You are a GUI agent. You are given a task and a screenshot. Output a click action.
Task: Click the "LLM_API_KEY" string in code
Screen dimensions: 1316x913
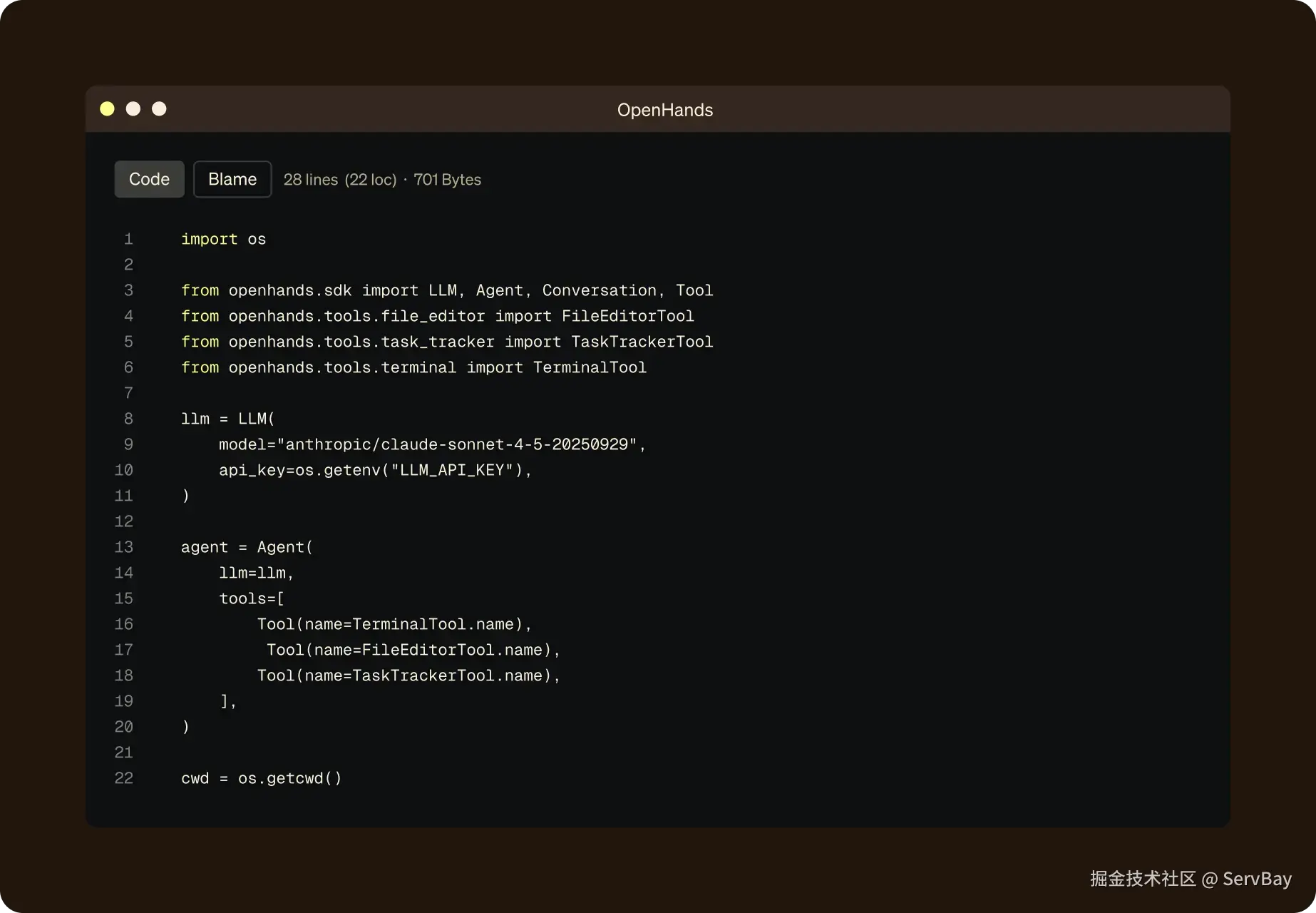click(x=452, y=470)
